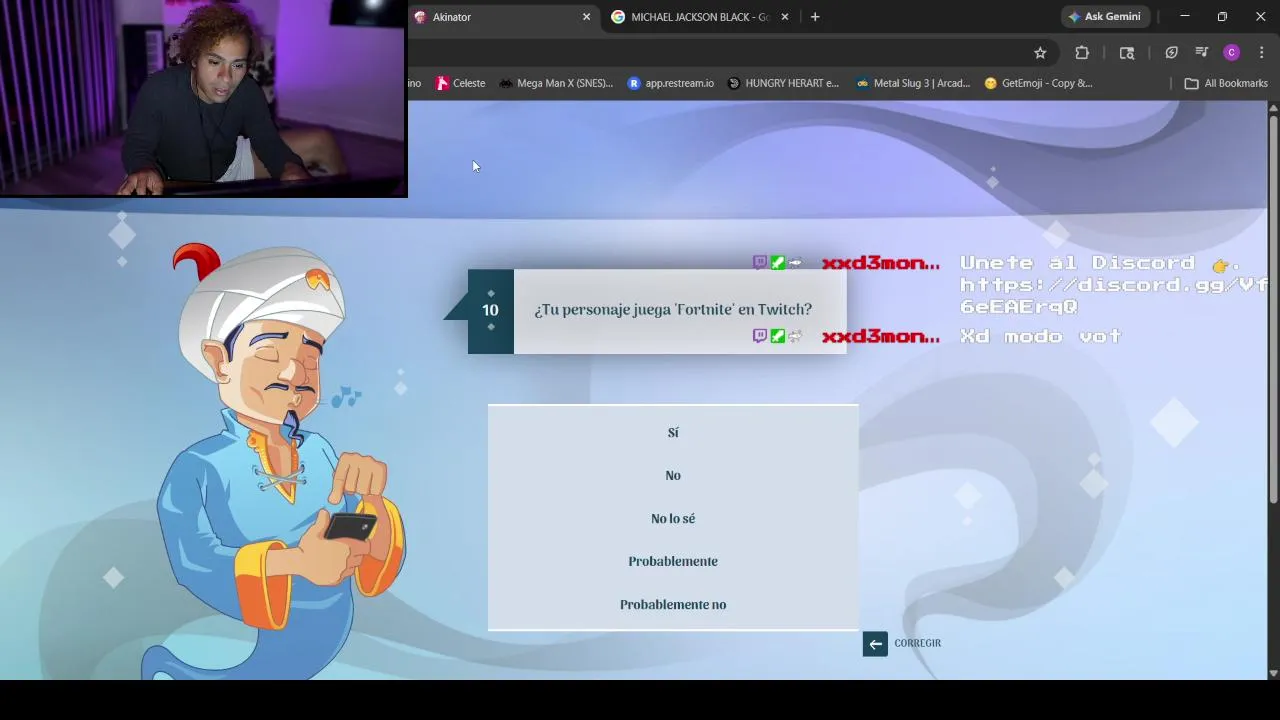Click the scrollbar down arrow

click(x=1273, y=673)
